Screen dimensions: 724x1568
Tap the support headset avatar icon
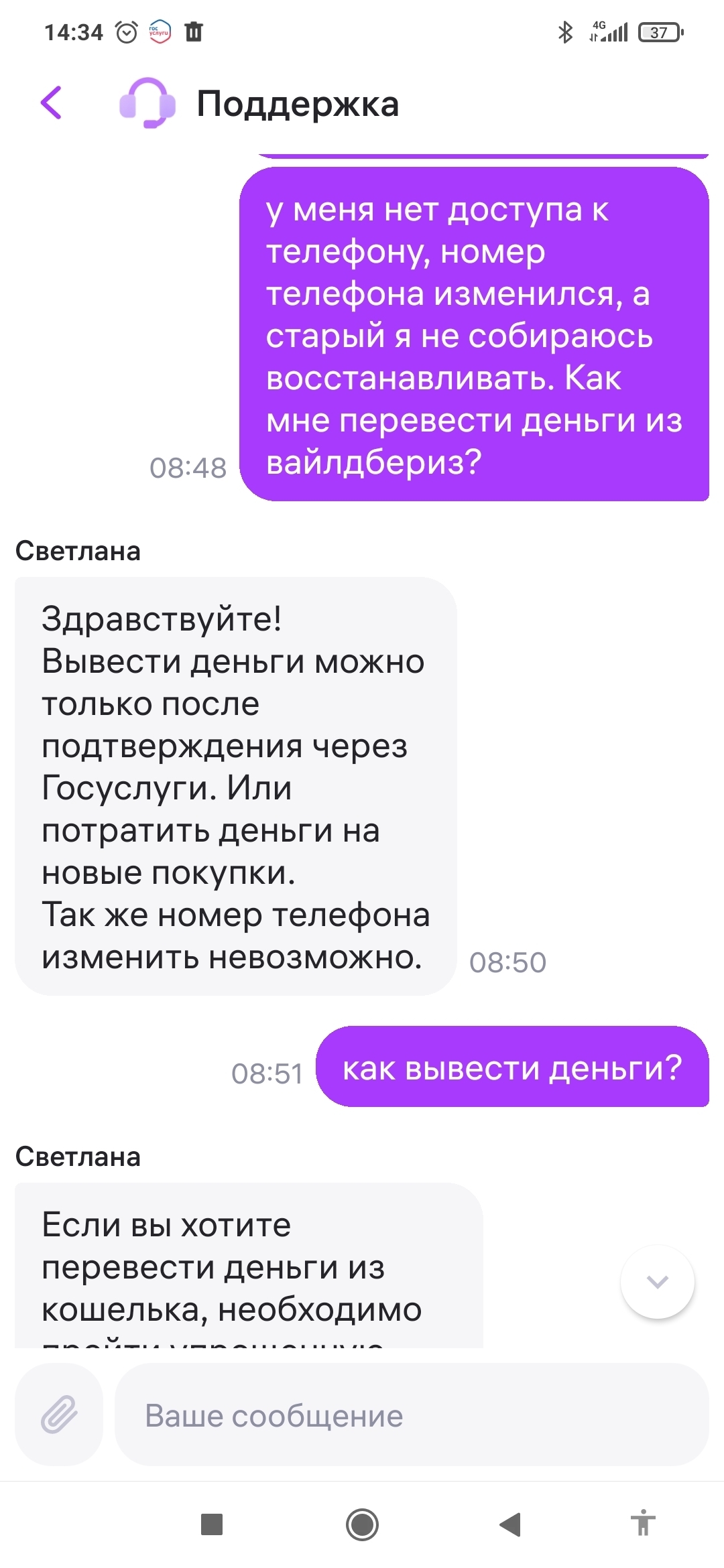click(147, 103)
